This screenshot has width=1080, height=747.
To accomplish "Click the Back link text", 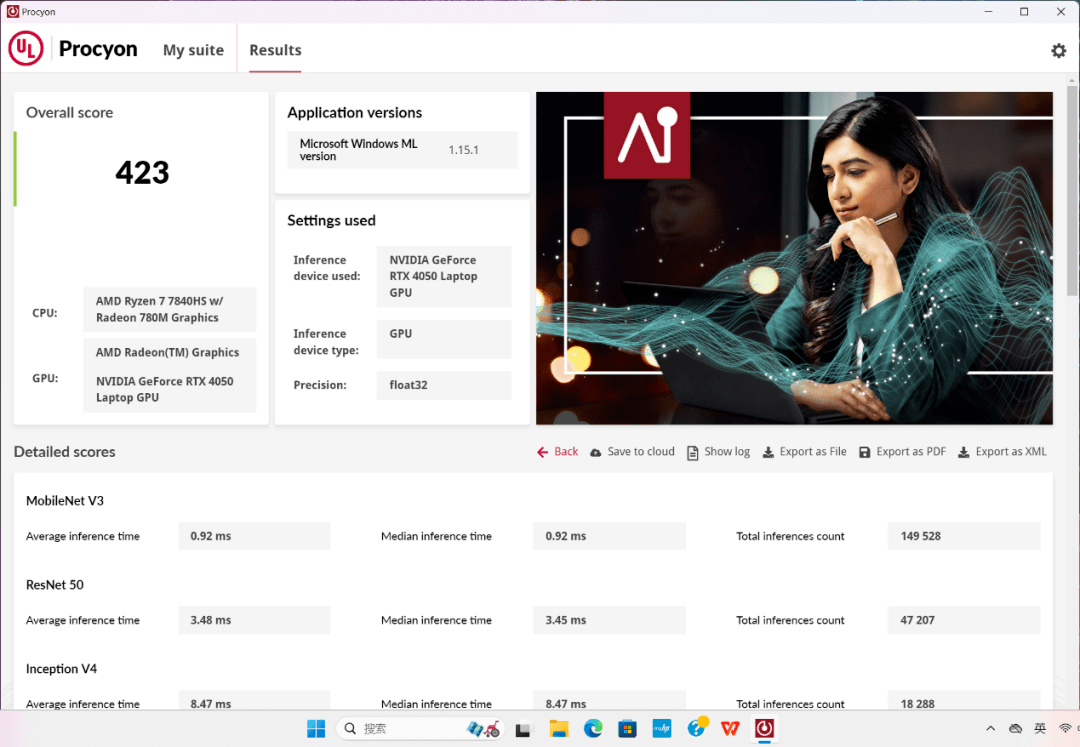I will (x=566, y=452).
